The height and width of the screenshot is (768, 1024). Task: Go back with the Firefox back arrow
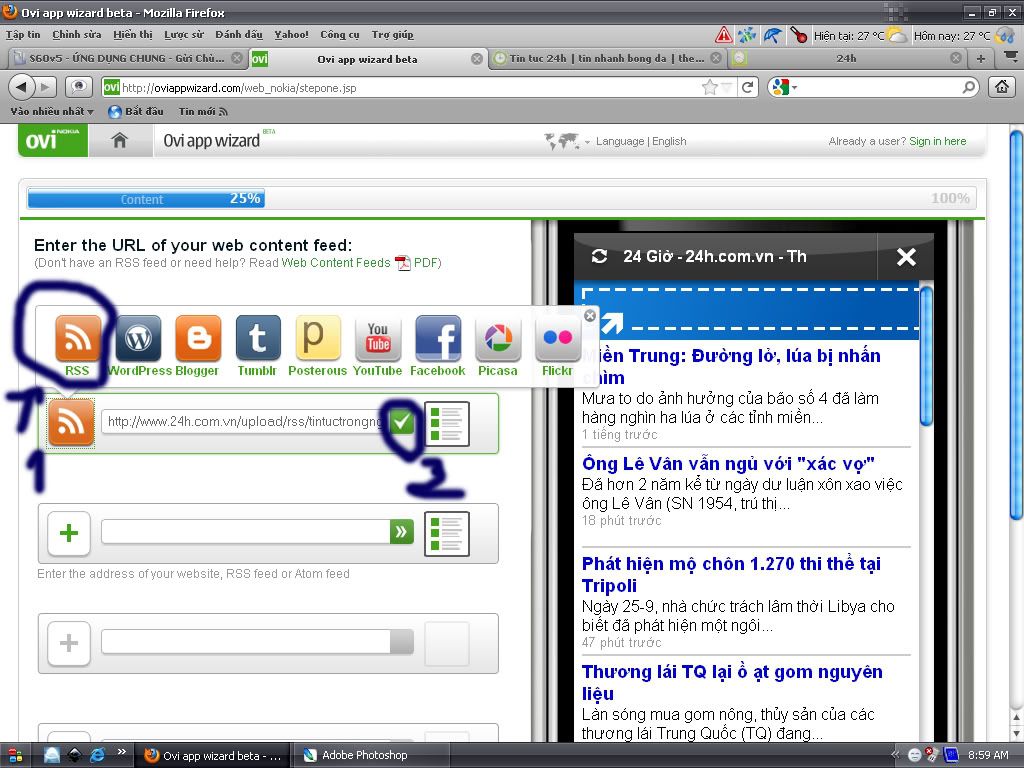pos(22,87)
